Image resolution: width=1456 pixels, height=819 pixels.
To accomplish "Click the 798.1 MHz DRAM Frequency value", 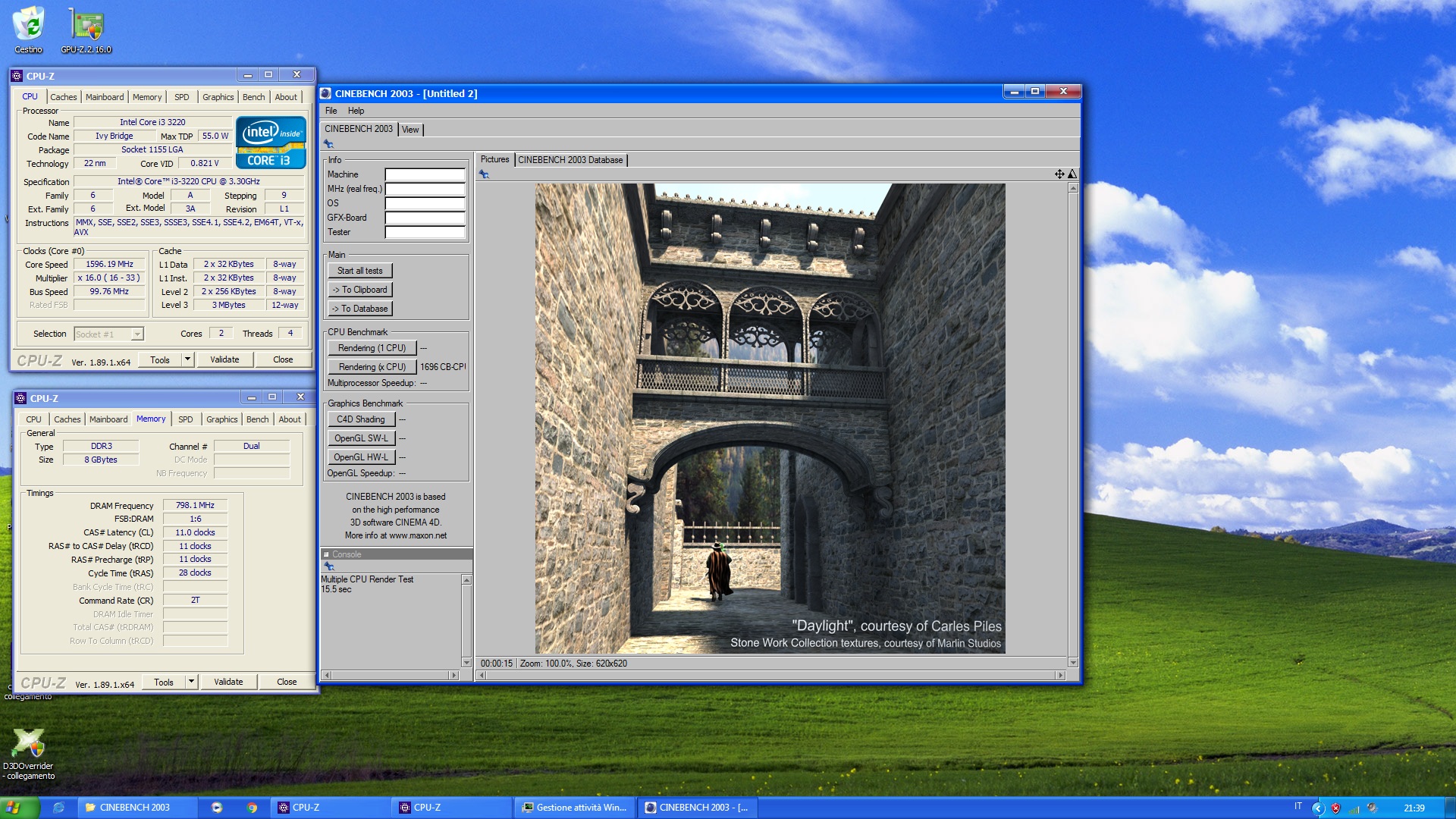I will pos(195,505).
